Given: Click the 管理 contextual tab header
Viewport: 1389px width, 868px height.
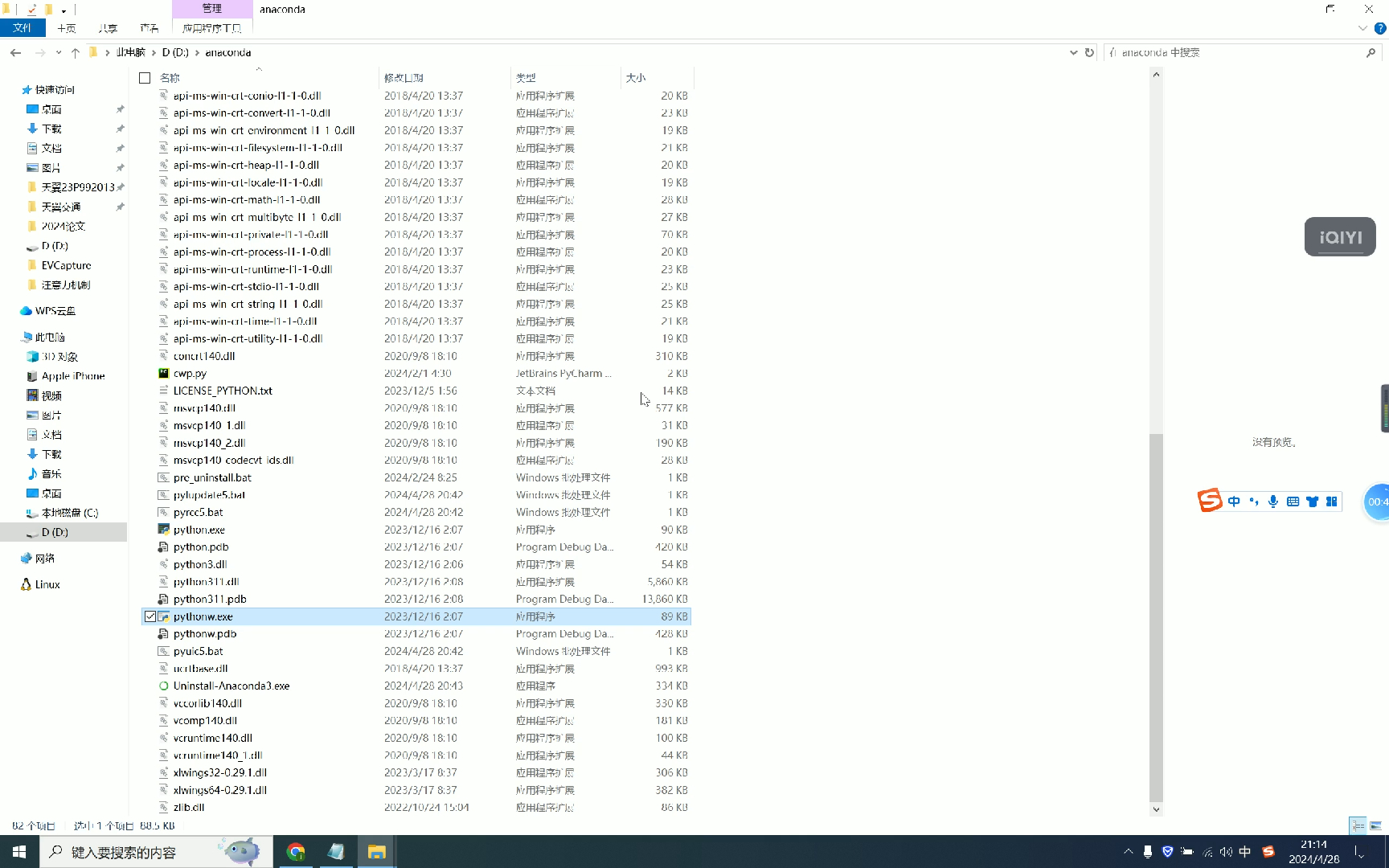Looking at the screenshot, I should point(212,9).
